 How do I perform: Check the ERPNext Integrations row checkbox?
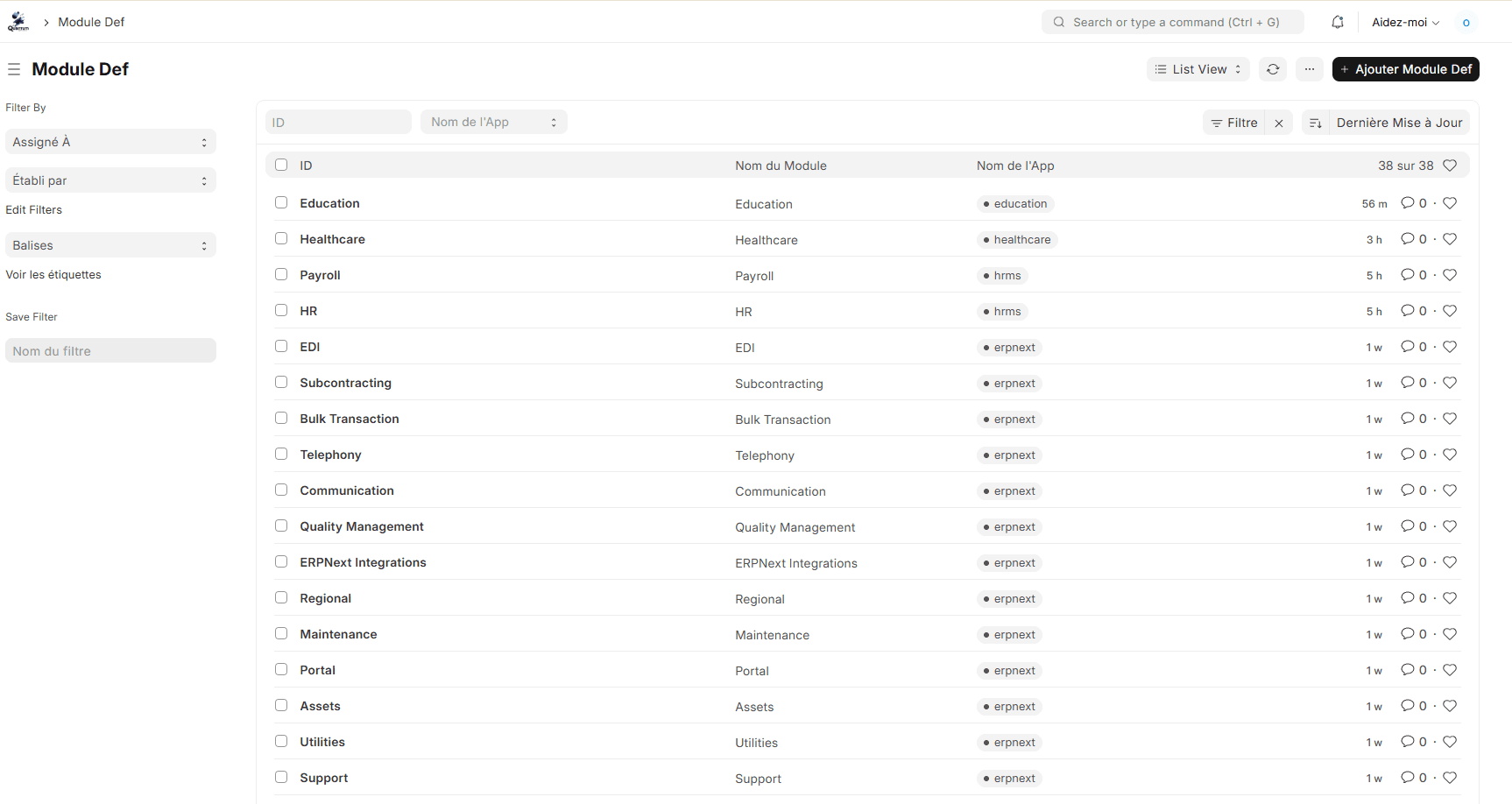(281, 561)
